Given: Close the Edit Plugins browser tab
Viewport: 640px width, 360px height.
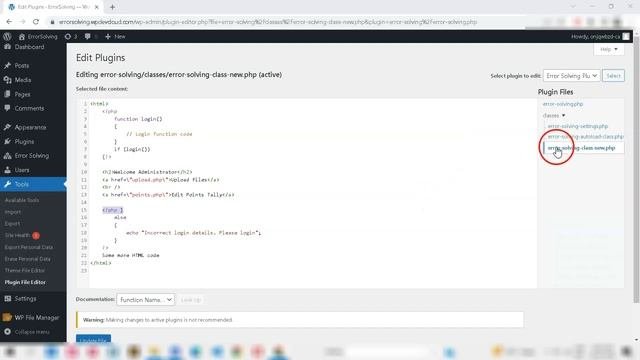Looking at the screenshot, I should pos(97,7).
